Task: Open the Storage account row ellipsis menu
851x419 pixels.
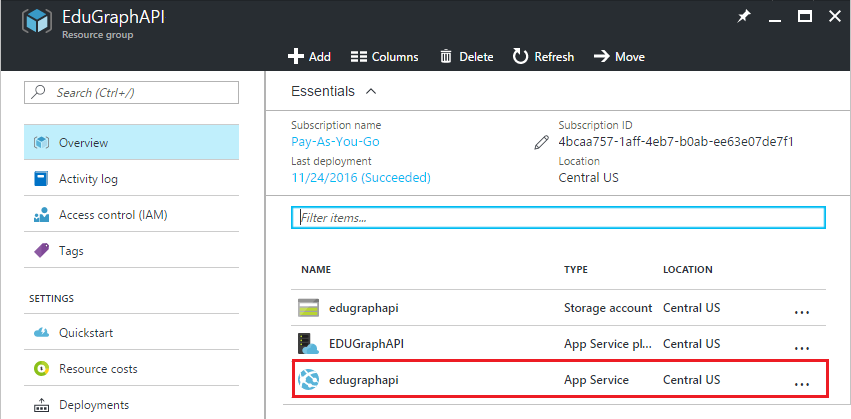Action: tap(802, 312)
